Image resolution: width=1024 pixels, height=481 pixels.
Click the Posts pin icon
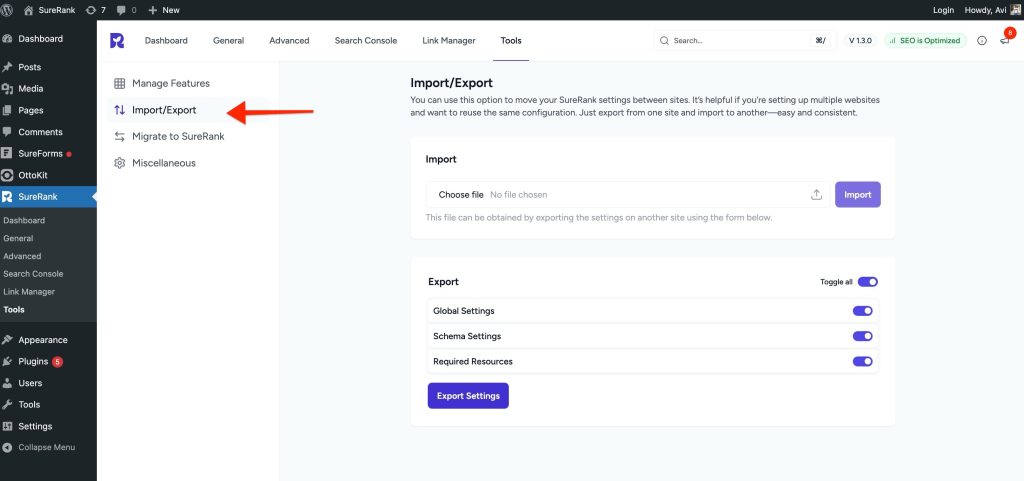pos(7,67)
